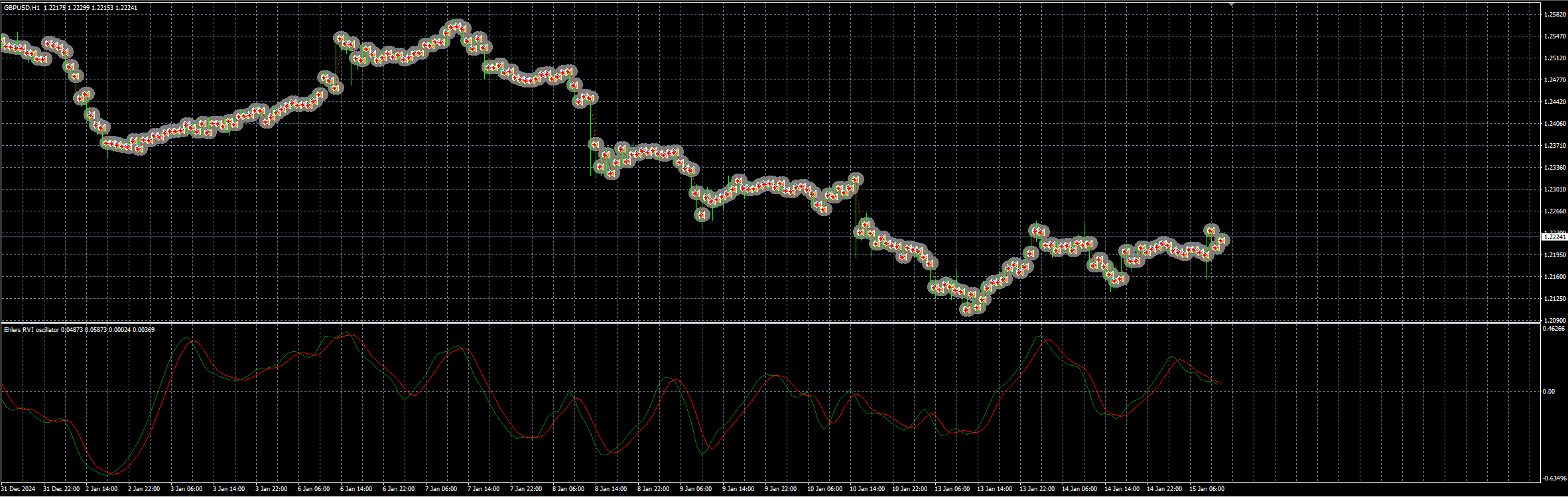Click the oscillator 0.00 level label
The image size is (1568, 497).
point(1548,392)
